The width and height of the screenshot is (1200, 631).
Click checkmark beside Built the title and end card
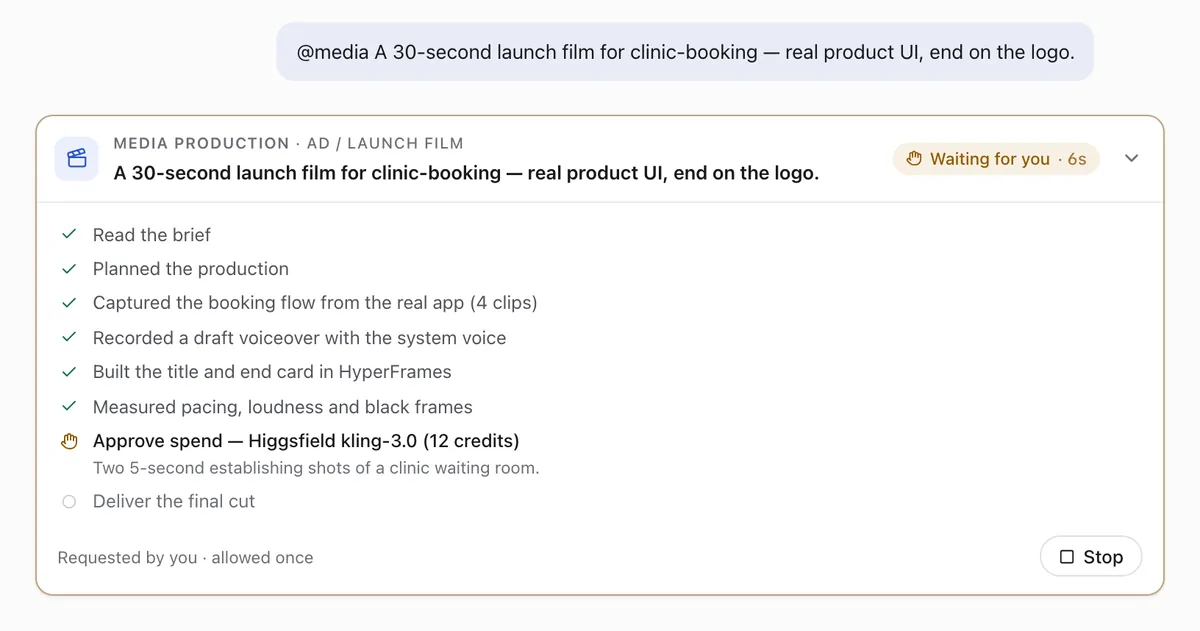(x=69, y=372)
